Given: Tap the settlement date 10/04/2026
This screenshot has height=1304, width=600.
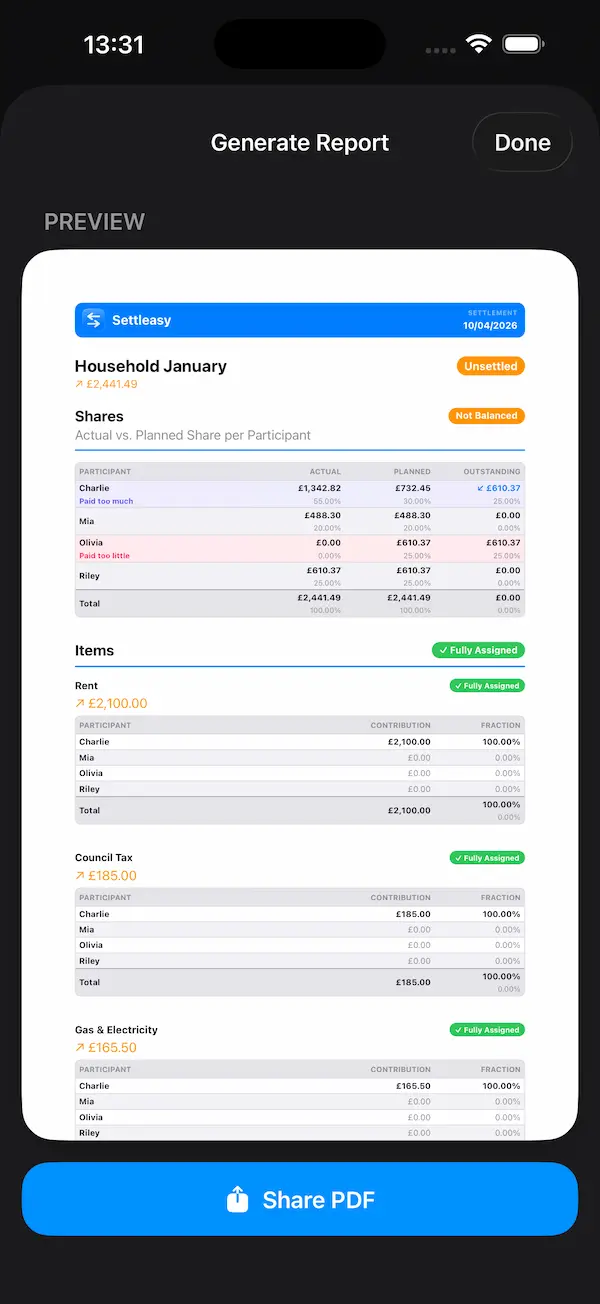Looking at the screenshot, I should (x=490, y=326).
